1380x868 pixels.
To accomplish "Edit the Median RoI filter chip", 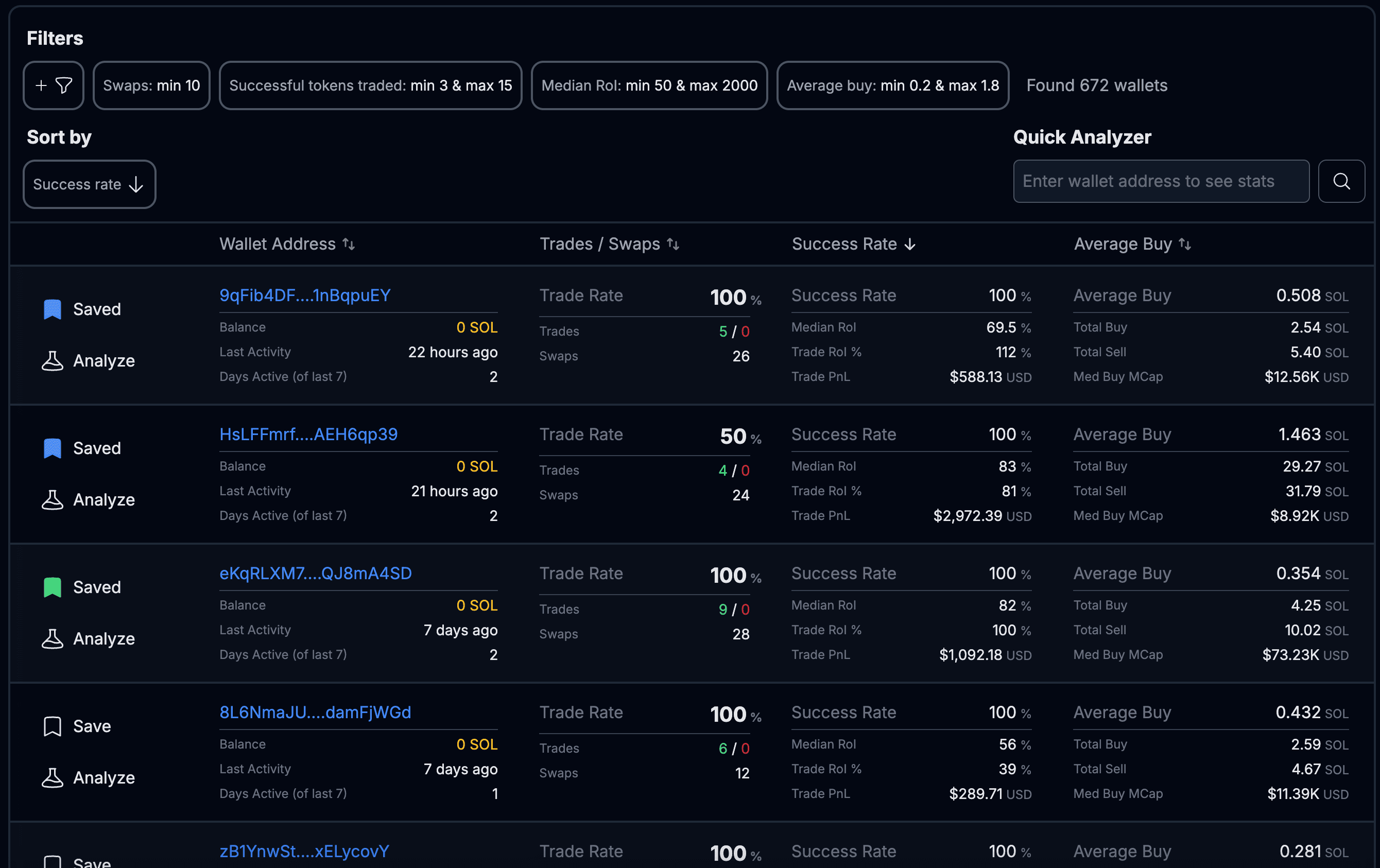I will point(649,85).
